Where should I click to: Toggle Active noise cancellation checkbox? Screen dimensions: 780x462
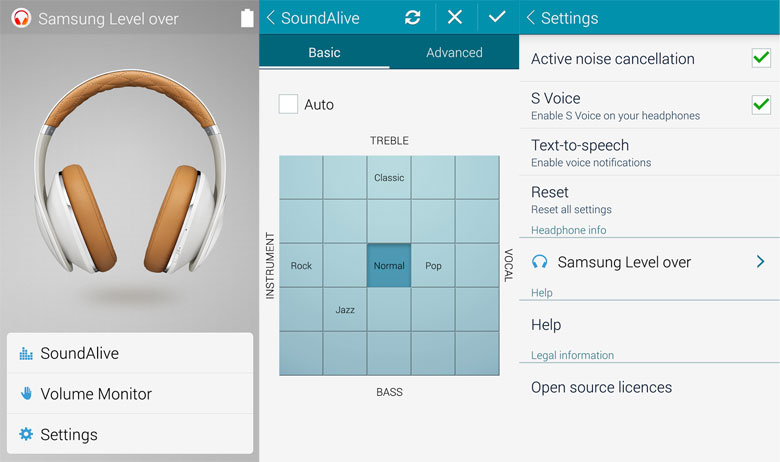click(761, 59)
